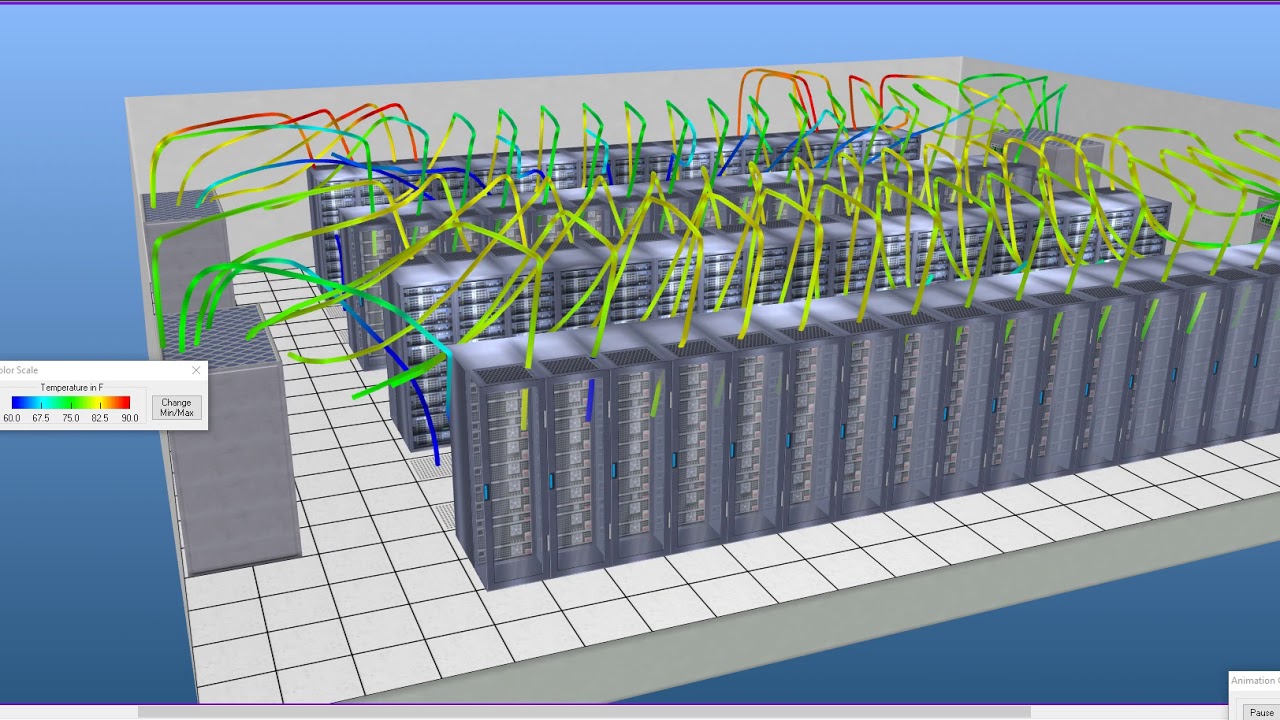Close the Color Scale dialog
This screenshot has width=1280, height=720.
tap(196, 370)
